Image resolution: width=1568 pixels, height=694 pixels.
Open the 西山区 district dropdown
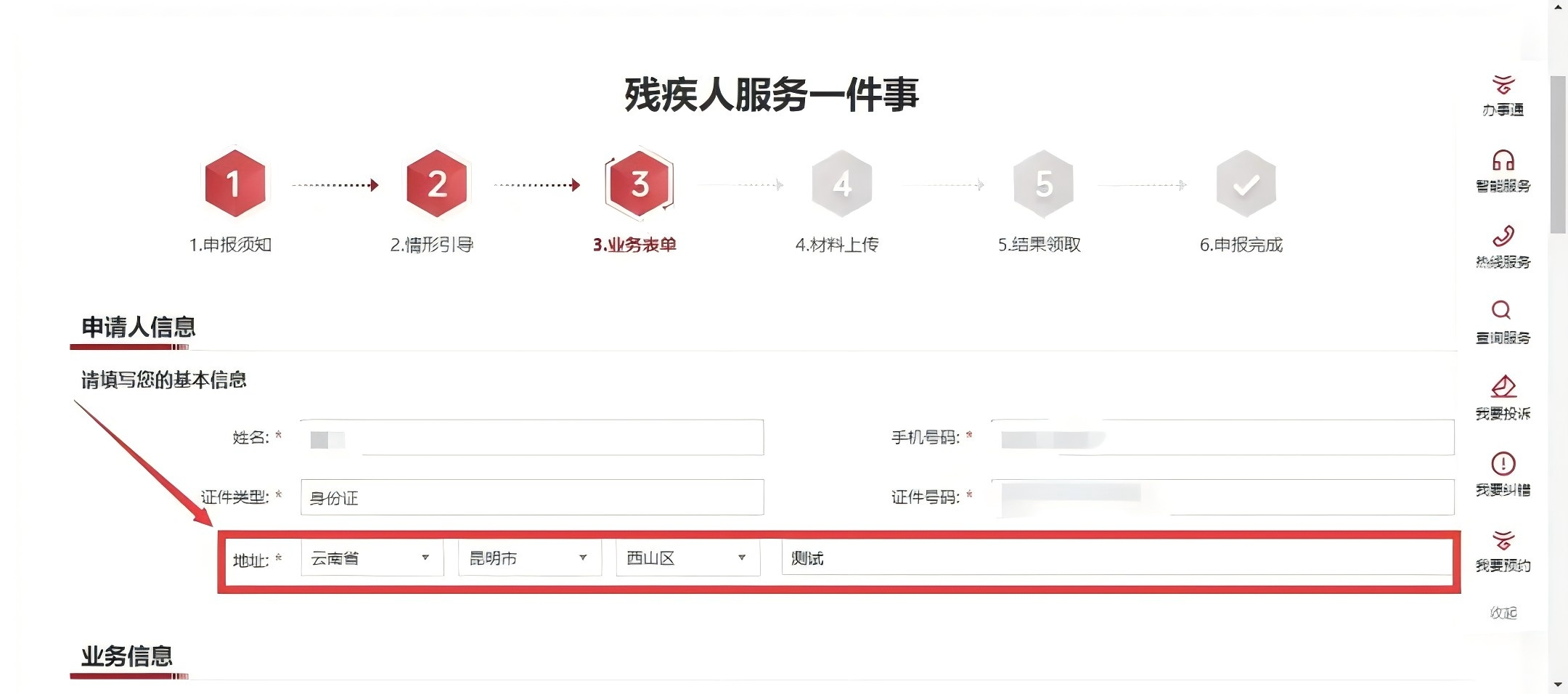[688, 558]
